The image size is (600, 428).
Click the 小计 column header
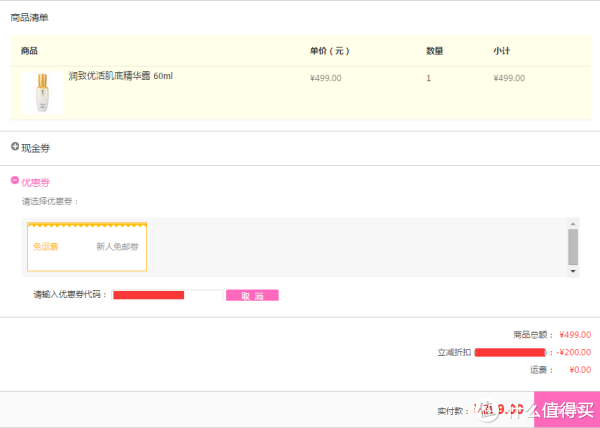click(501, 51)
